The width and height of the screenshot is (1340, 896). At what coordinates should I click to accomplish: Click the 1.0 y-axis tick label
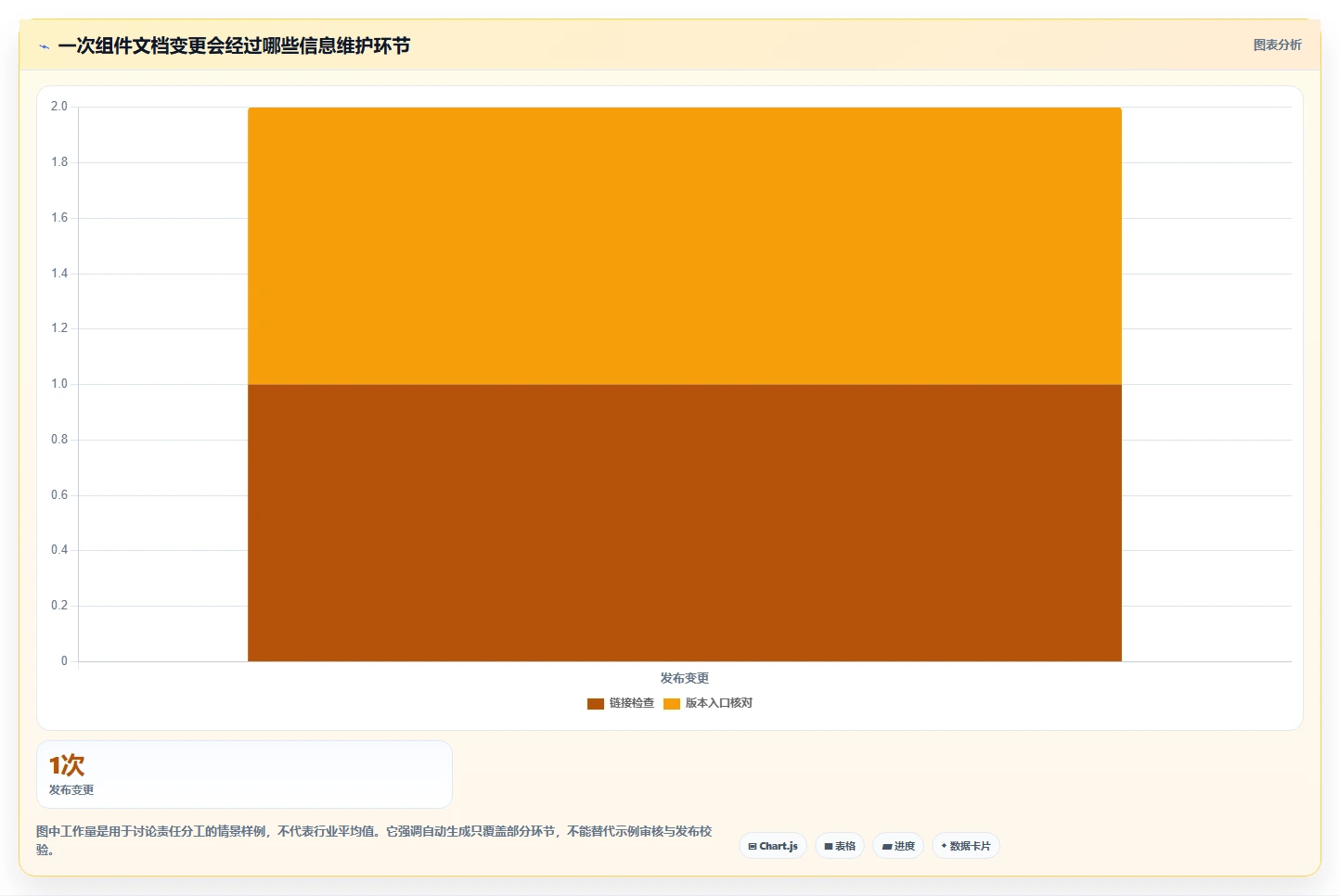pyautogui.click(x=59, y=384)
